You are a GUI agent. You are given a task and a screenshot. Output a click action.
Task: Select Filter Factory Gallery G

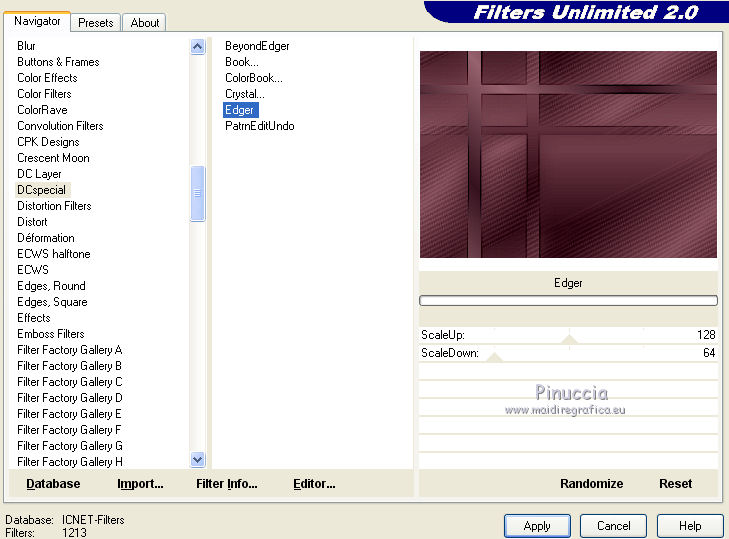[x=69, y=446]
